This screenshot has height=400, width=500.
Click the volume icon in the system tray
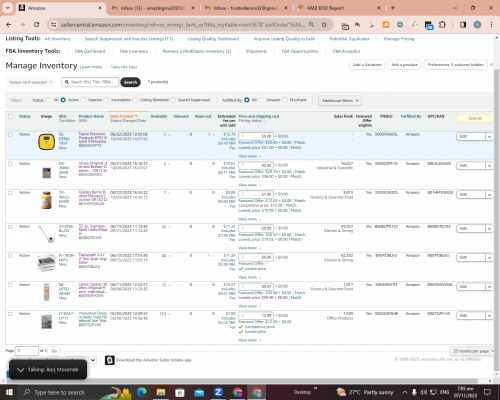(x=423, y=392)
